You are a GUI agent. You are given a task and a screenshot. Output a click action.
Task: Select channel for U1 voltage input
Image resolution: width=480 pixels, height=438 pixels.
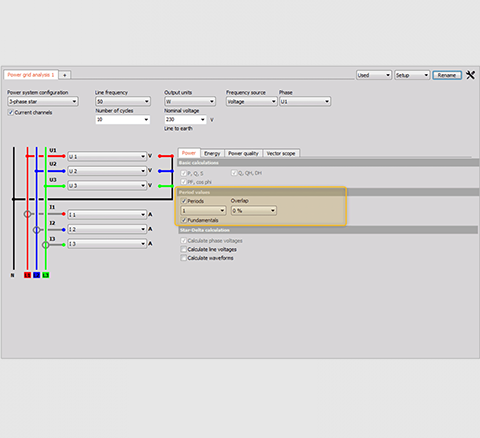(107, 156)
